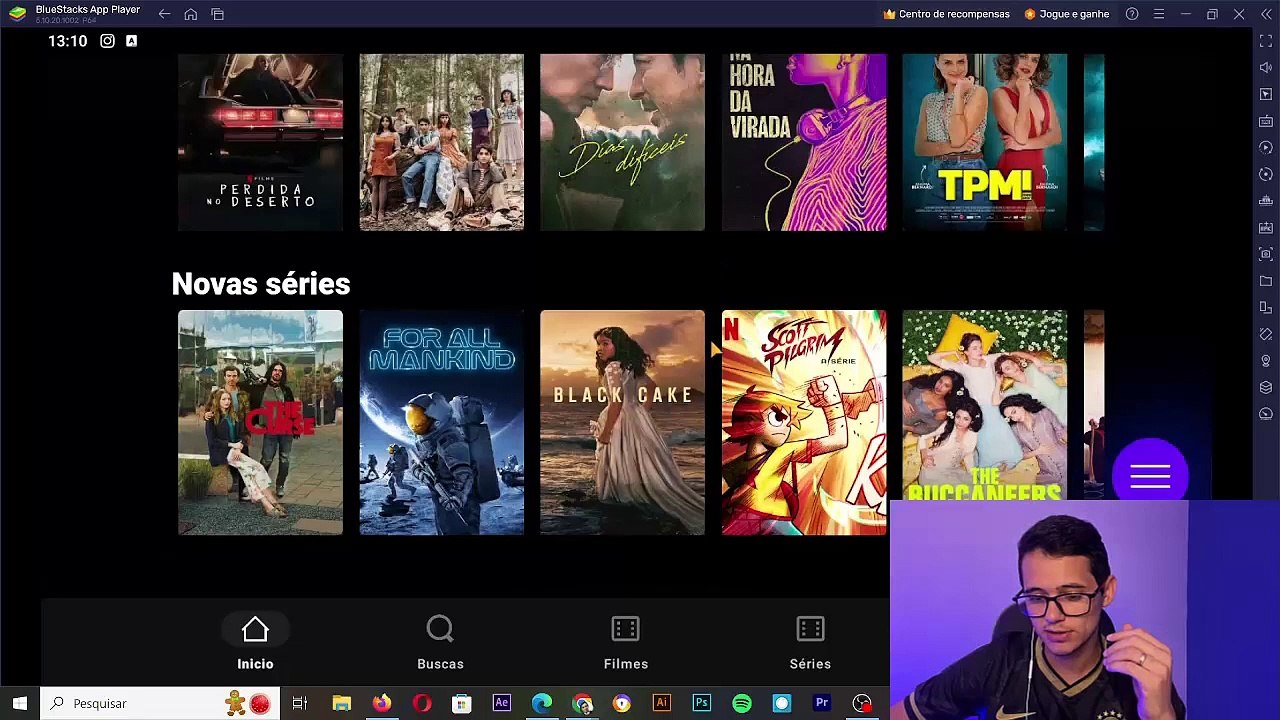
Task: Open the Windows Start menu
Action: point(20,703)
